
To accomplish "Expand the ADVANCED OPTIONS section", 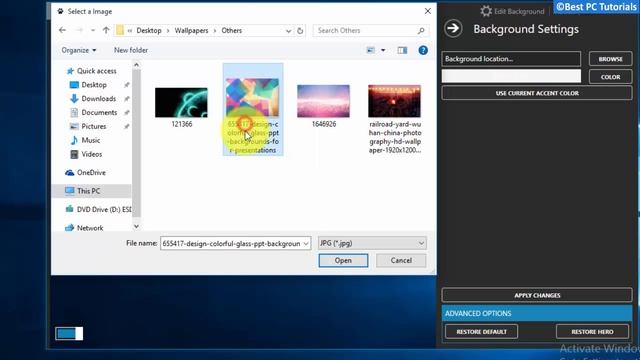I will [x=537, y=313].
